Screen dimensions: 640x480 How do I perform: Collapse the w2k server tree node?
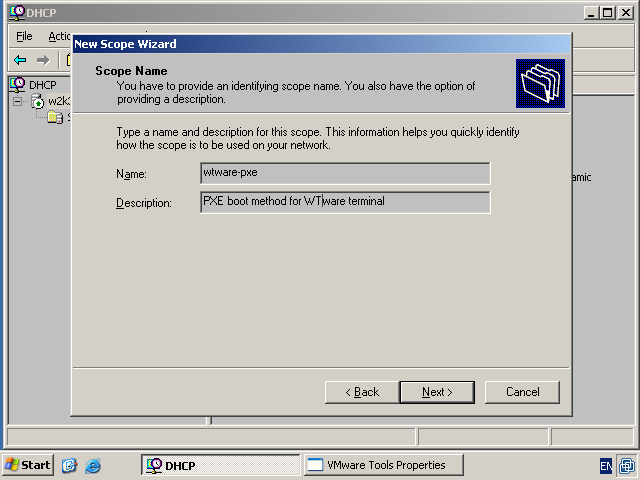click(18, 102)
